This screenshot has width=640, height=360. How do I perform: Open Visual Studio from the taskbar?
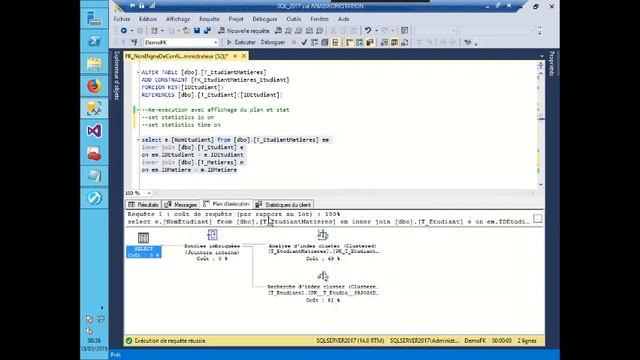[94, 131]
